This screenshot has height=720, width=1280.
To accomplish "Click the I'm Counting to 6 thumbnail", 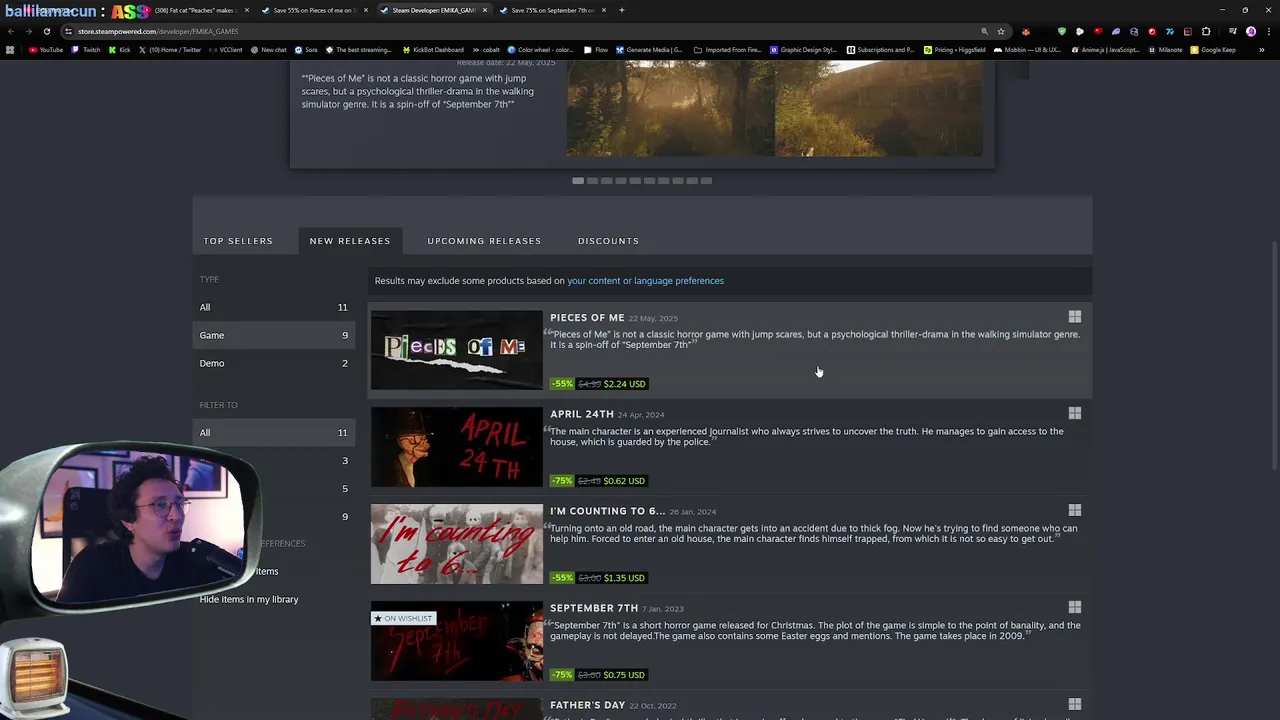I will (457, 544).
